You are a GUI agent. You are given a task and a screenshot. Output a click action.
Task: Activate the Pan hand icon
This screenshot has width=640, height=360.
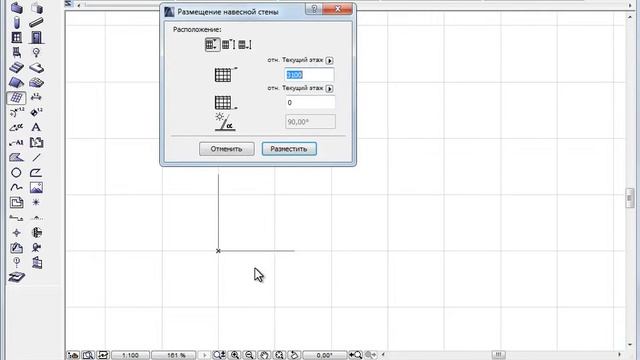264,355
